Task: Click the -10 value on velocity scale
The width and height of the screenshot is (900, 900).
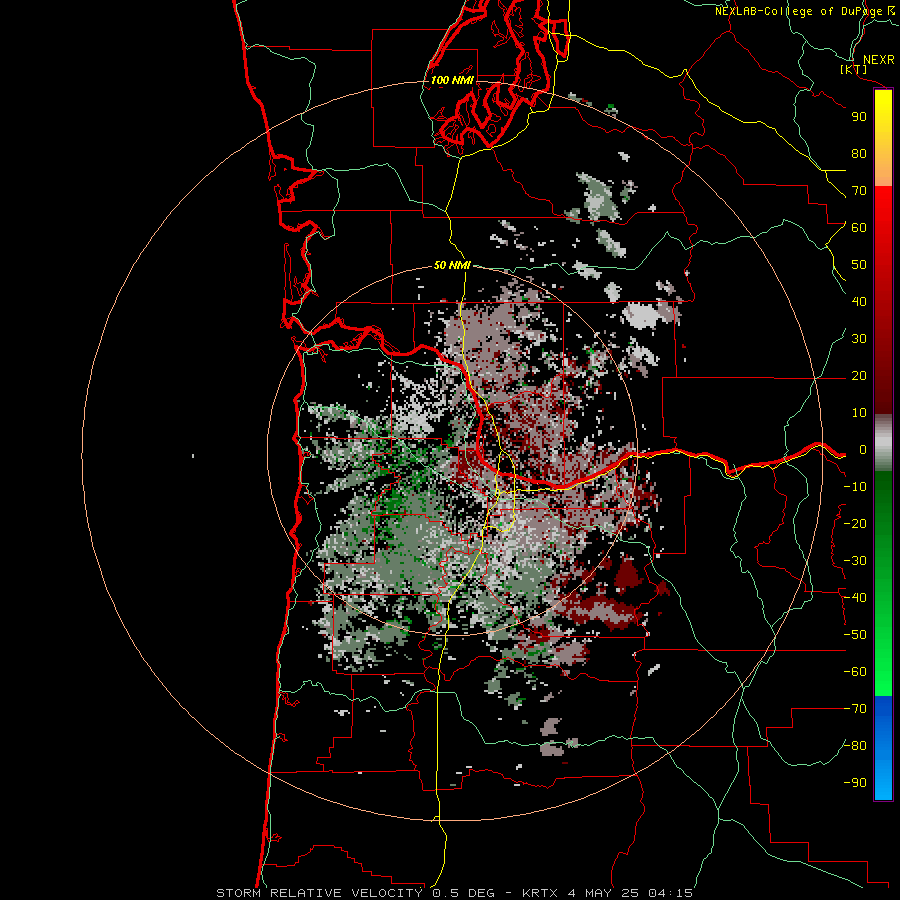Action: pyautogui.click(x=855, y=487)
